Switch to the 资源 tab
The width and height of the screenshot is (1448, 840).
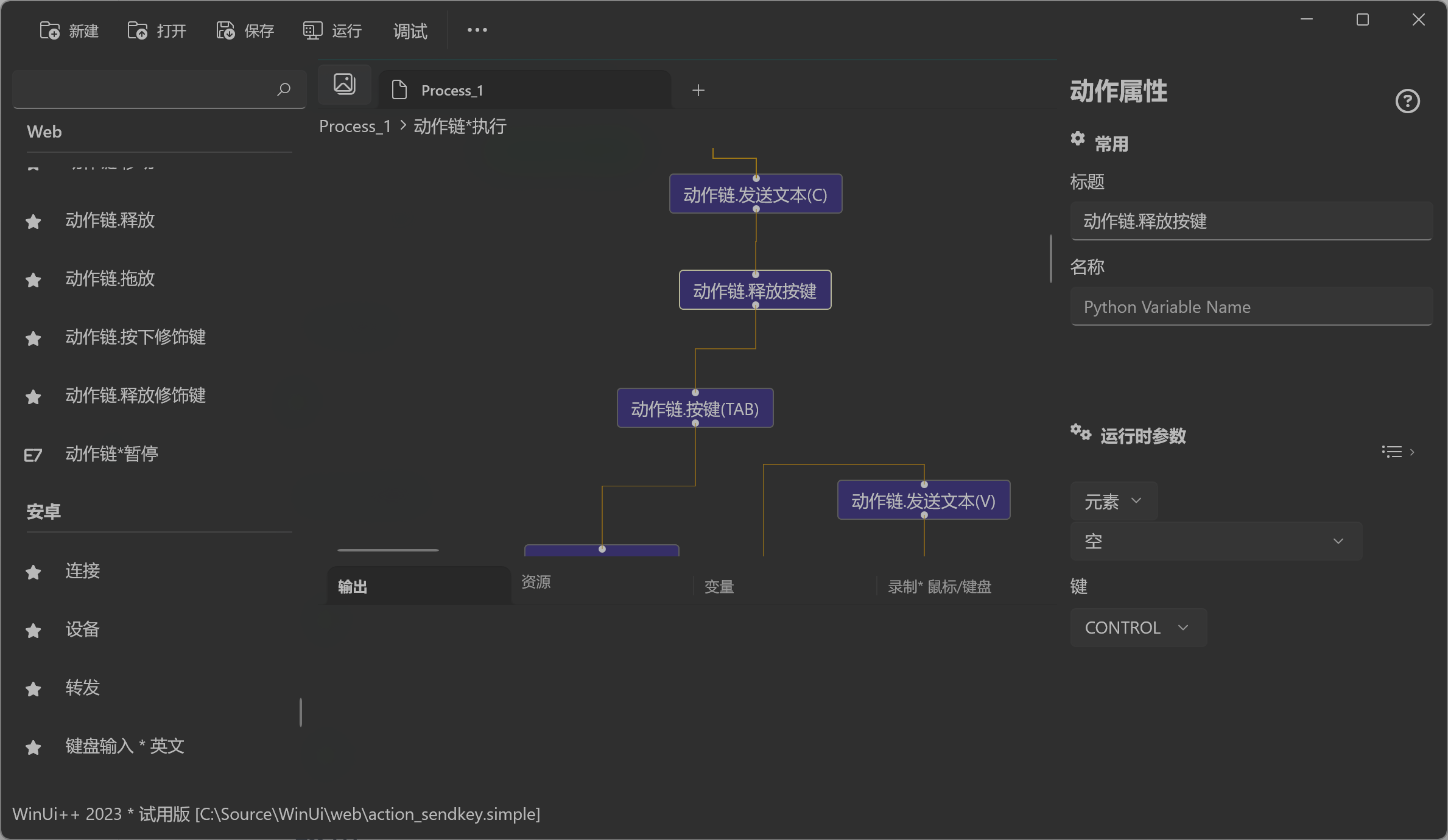(536, 583)
